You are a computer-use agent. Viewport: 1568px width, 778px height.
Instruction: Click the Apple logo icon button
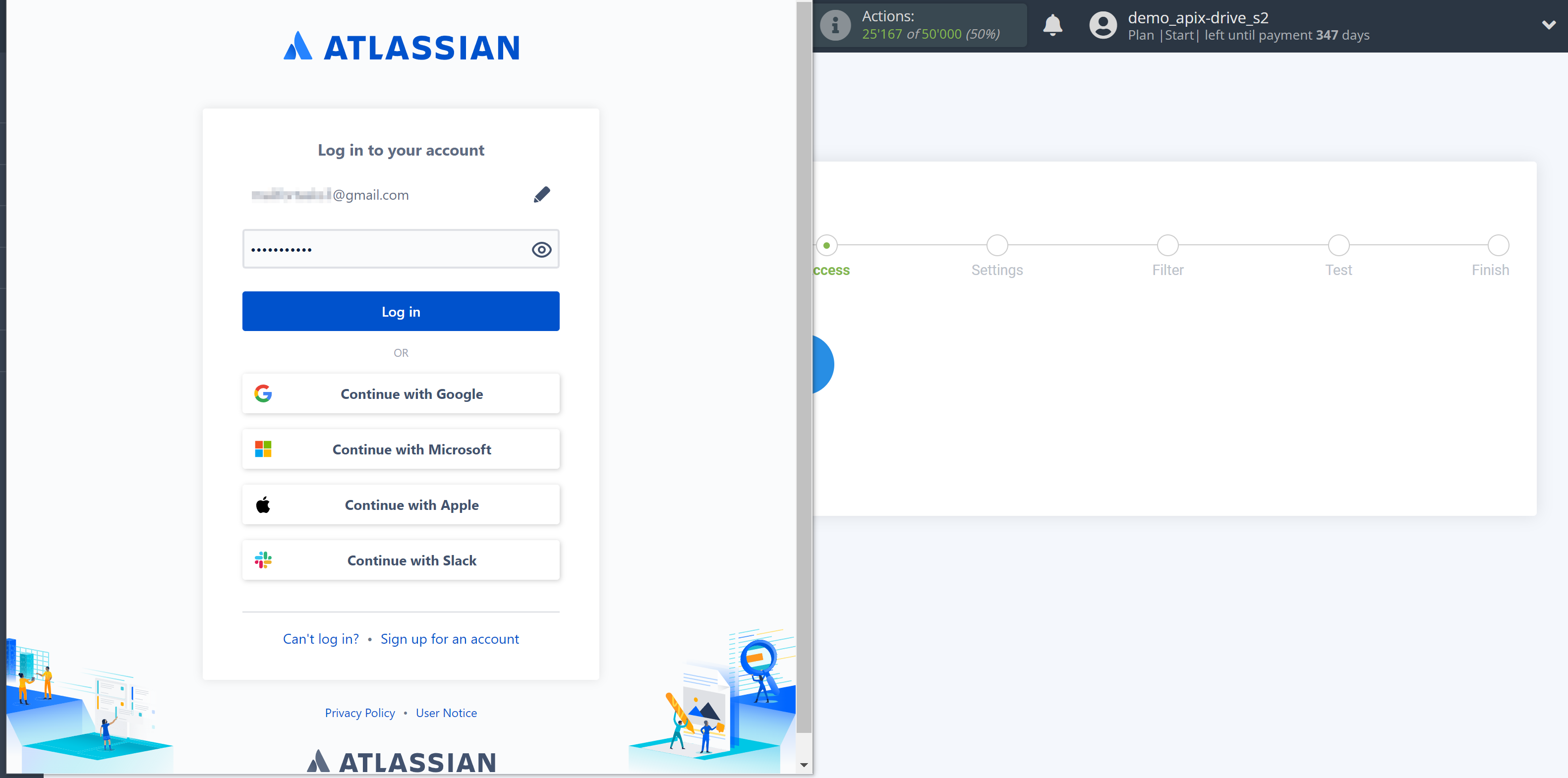tap(263, 505)
